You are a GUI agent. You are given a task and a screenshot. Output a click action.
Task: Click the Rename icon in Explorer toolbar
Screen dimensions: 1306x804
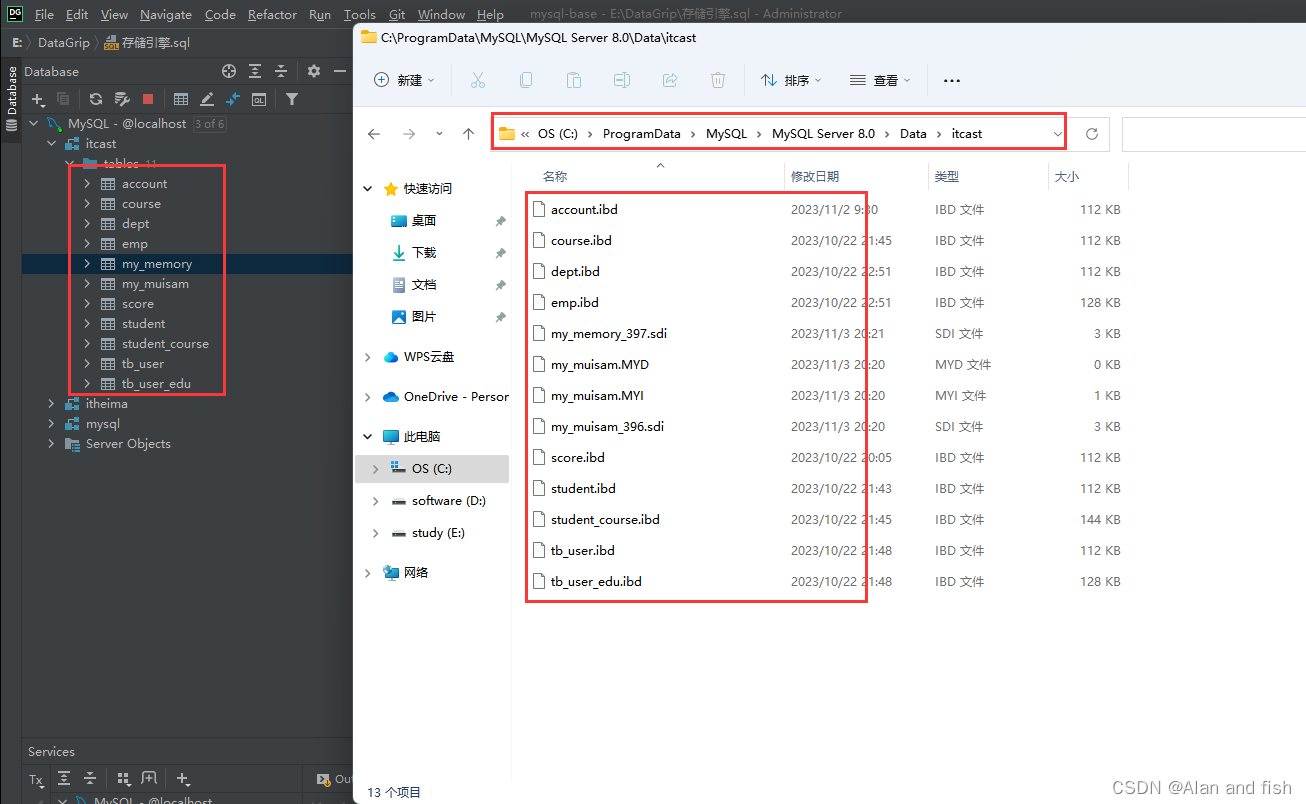(622, 80)
